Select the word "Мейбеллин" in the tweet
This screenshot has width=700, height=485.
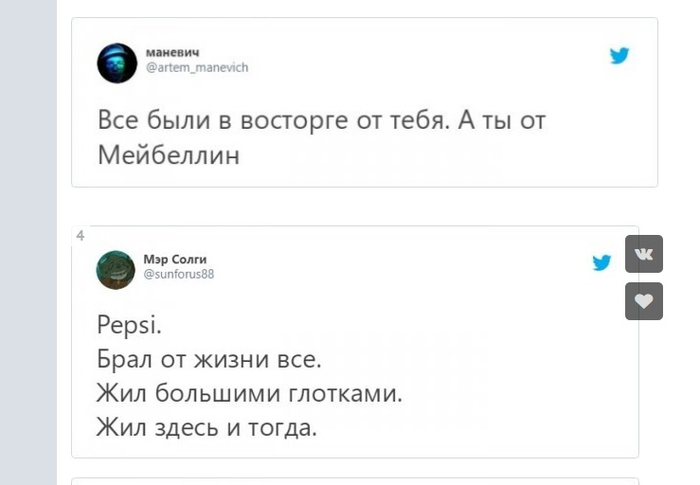[169, 156]
